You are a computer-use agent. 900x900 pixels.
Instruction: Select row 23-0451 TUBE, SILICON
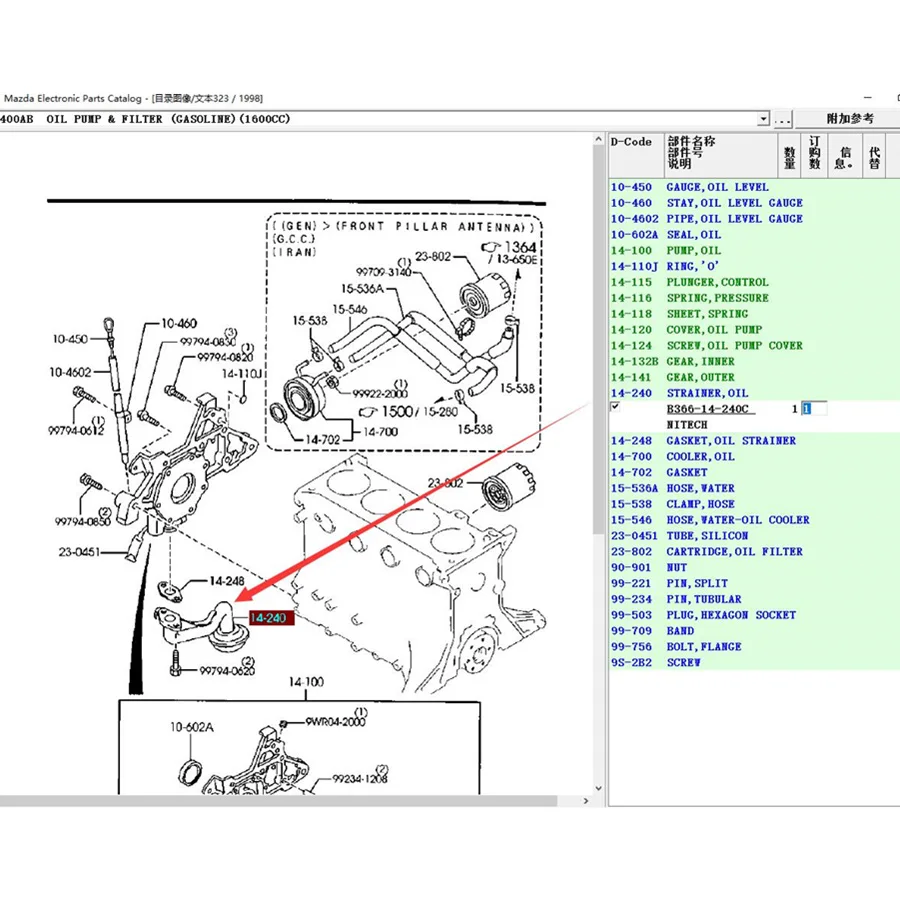tap(754, 536)
